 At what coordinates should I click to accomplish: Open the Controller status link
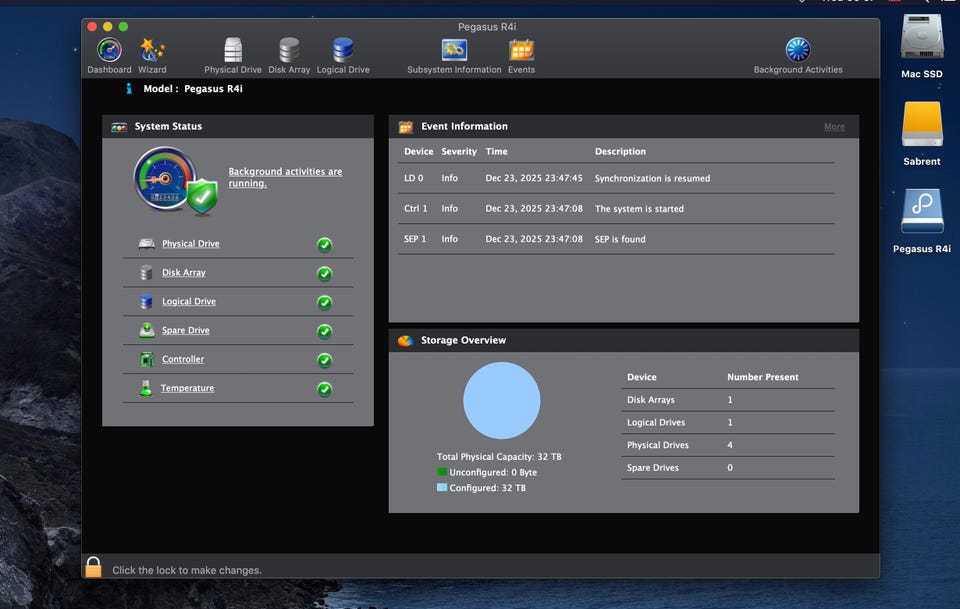tap(183, 359)
